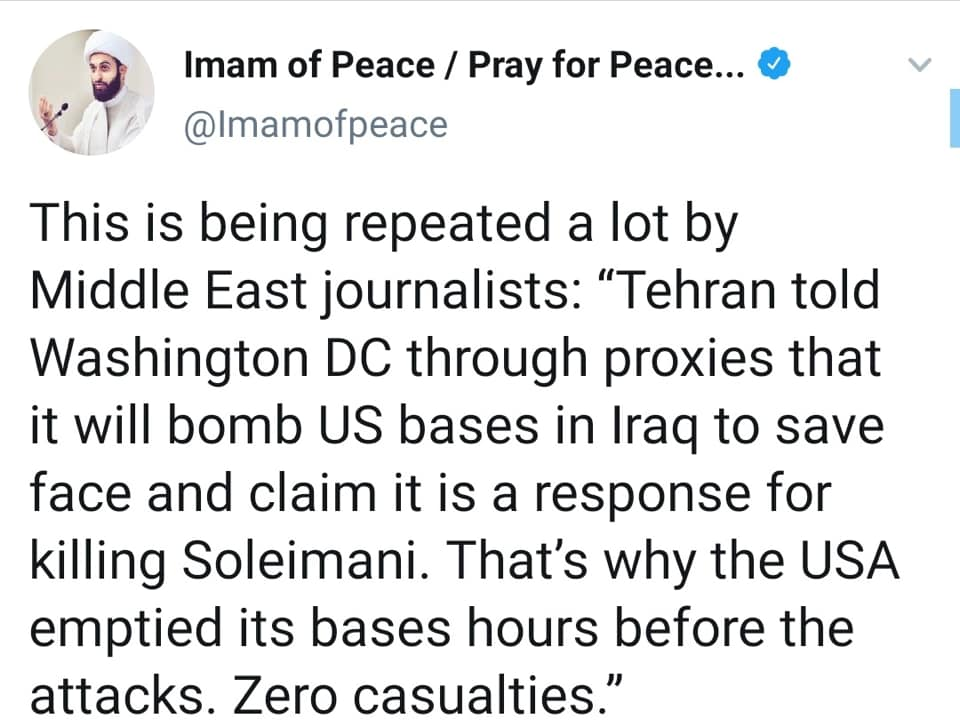Click the display name Imam of Peace

[309, 67]
